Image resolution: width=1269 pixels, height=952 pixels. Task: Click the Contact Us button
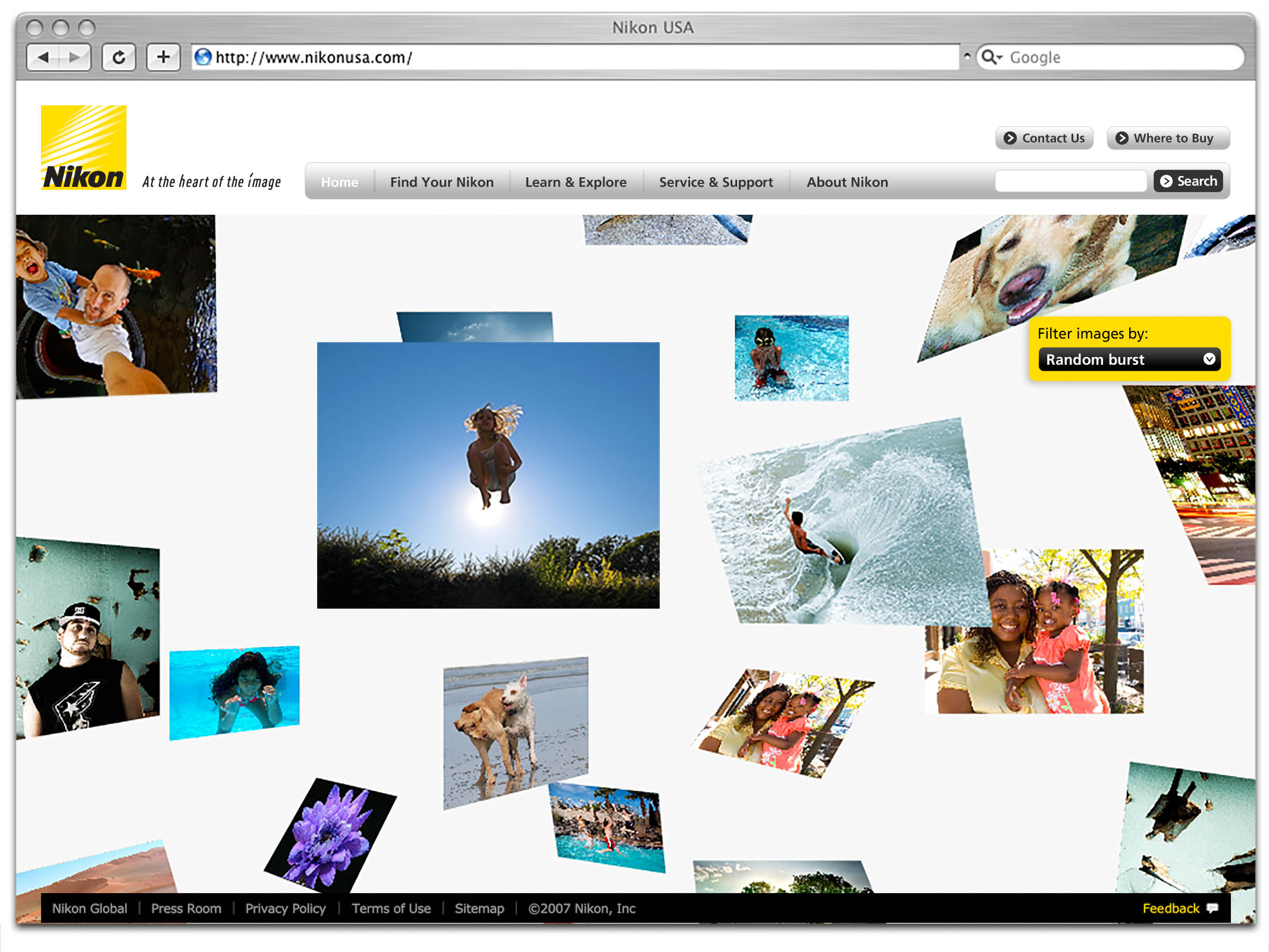pyautogui.click(x=1044, y=138)
